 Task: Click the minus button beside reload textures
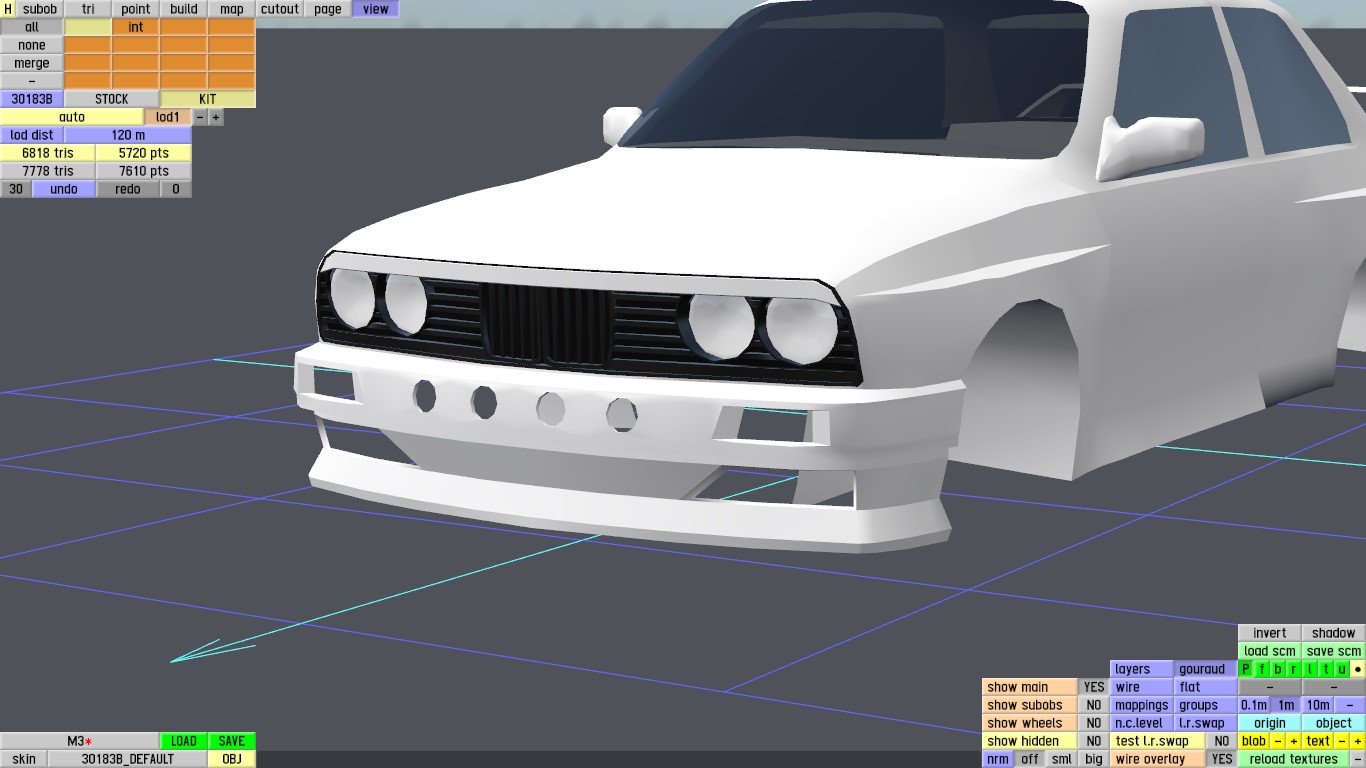(1358, 759)
